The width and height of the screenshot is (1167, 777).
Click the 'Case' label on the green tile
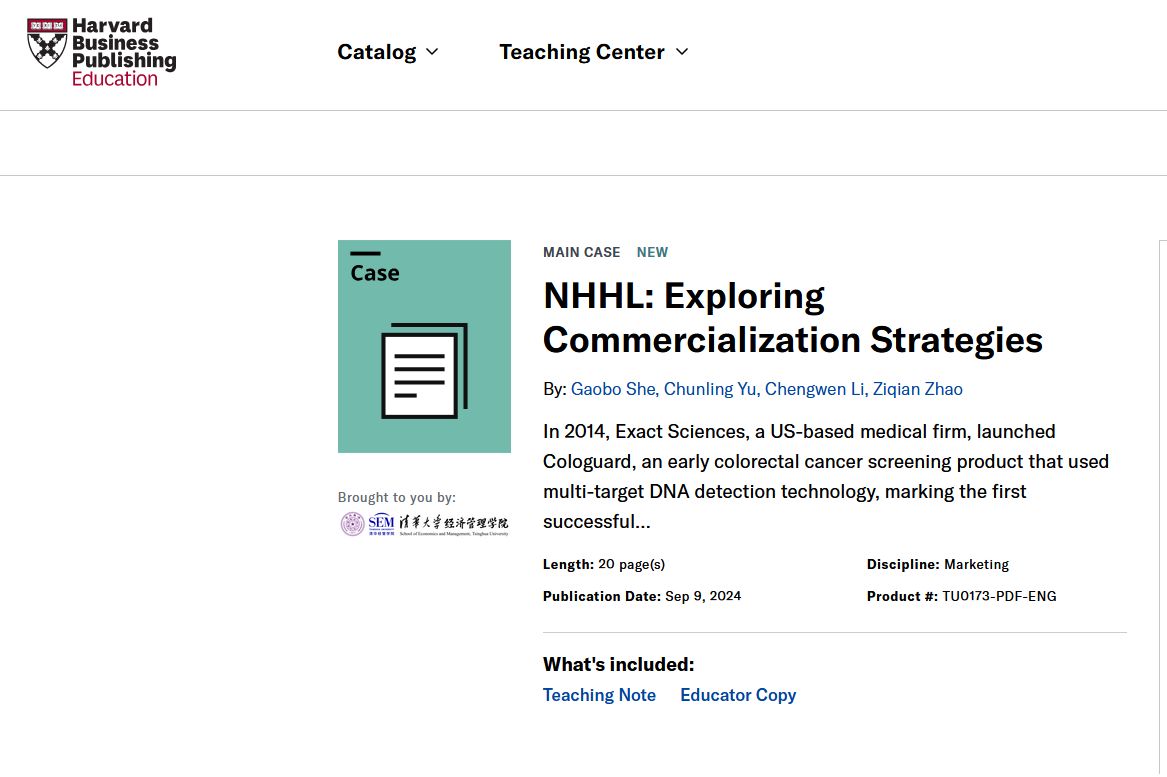click(375, 273)
